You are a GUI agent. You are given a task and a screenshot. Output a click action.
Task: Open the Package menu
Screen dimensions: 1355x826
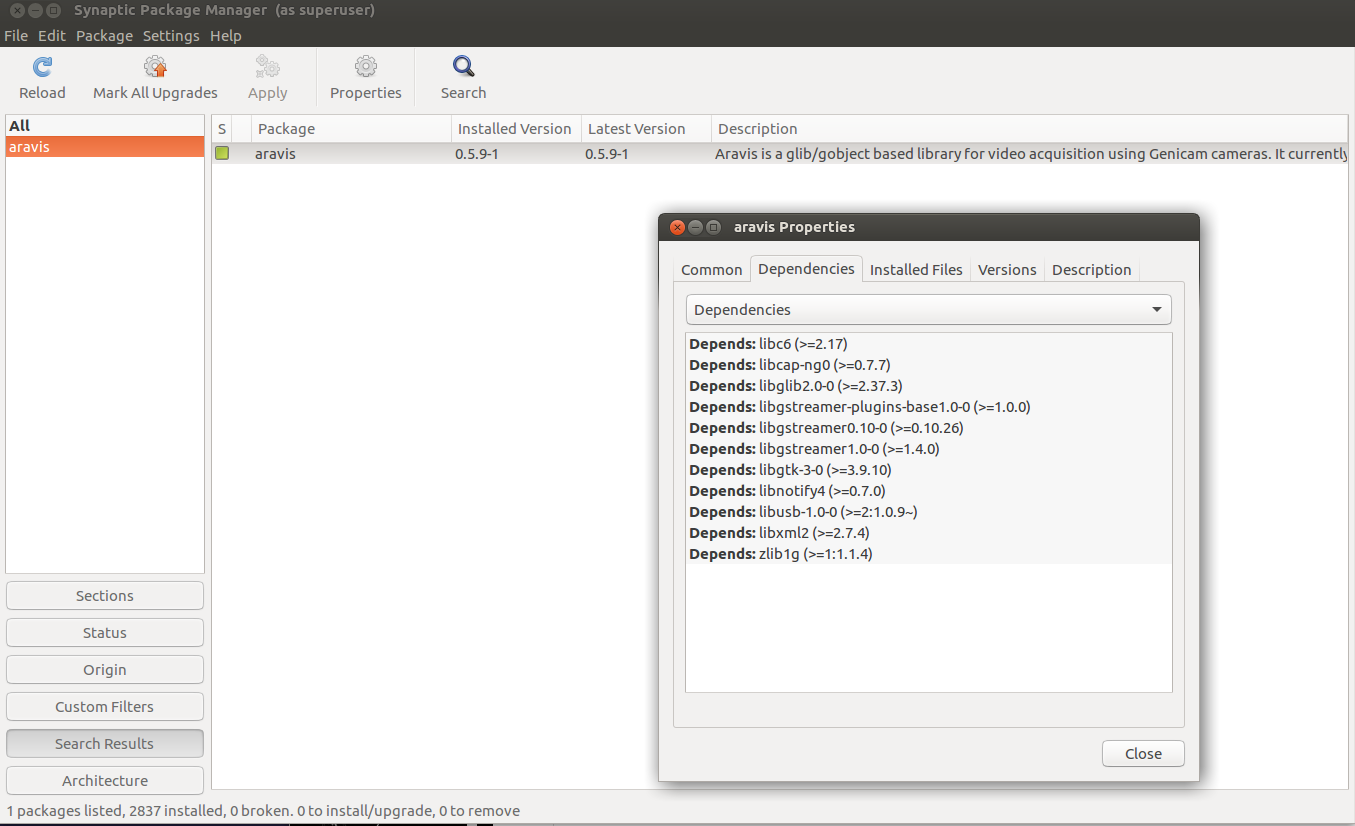pos(104,36)
